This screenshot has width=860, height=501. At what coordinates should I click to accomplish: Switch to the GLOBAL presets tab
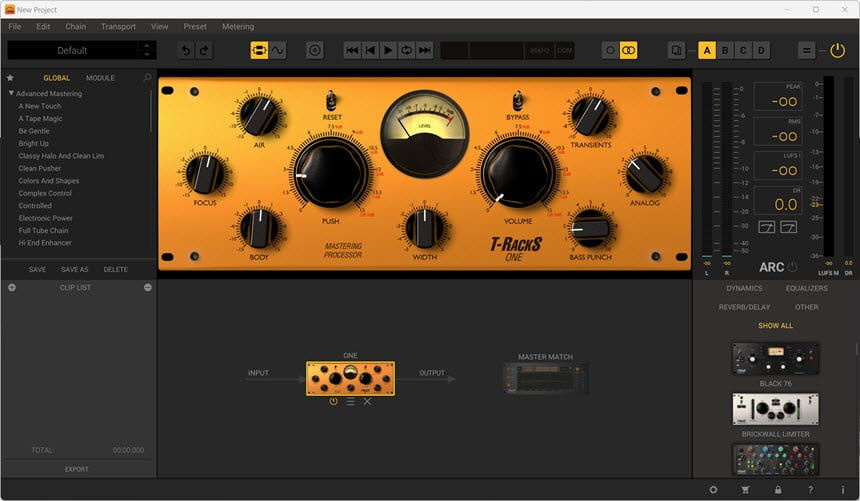[x=56, y=78]
